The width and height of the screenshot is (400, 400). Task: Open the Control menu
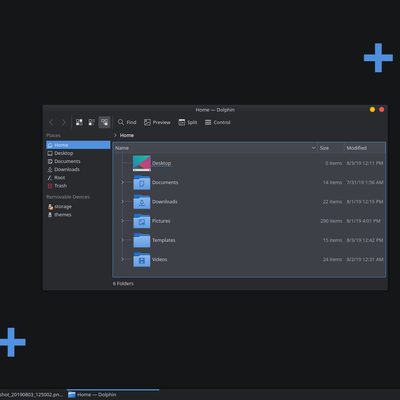[x=217, y=122]
